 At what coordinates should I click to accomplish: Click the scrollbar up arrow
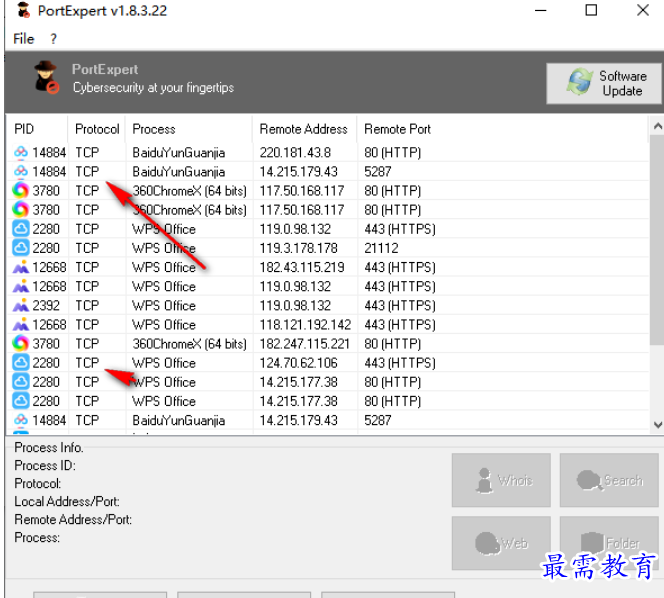click(657, 126)
